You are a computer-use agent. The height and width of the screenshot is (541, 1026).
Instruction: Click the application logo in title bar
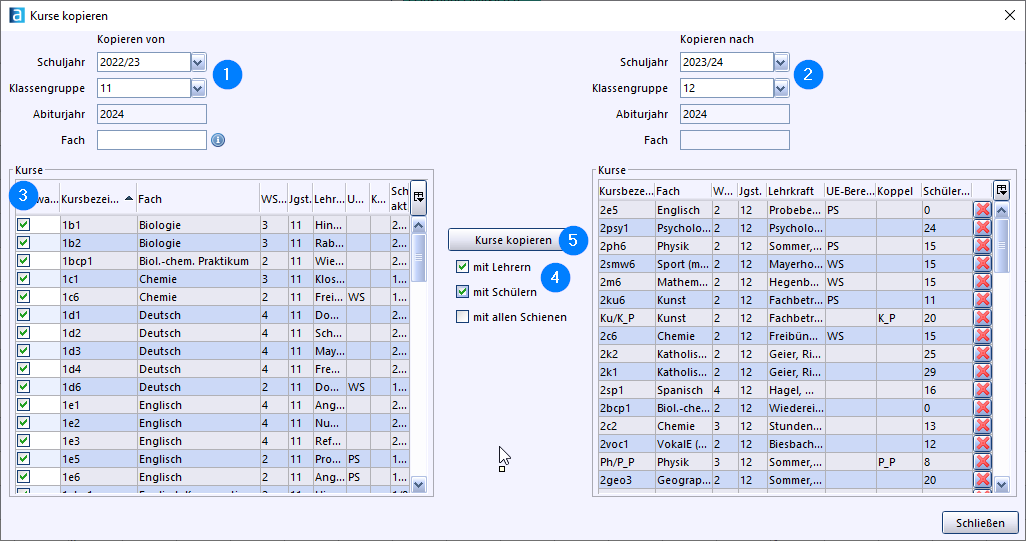16,15
